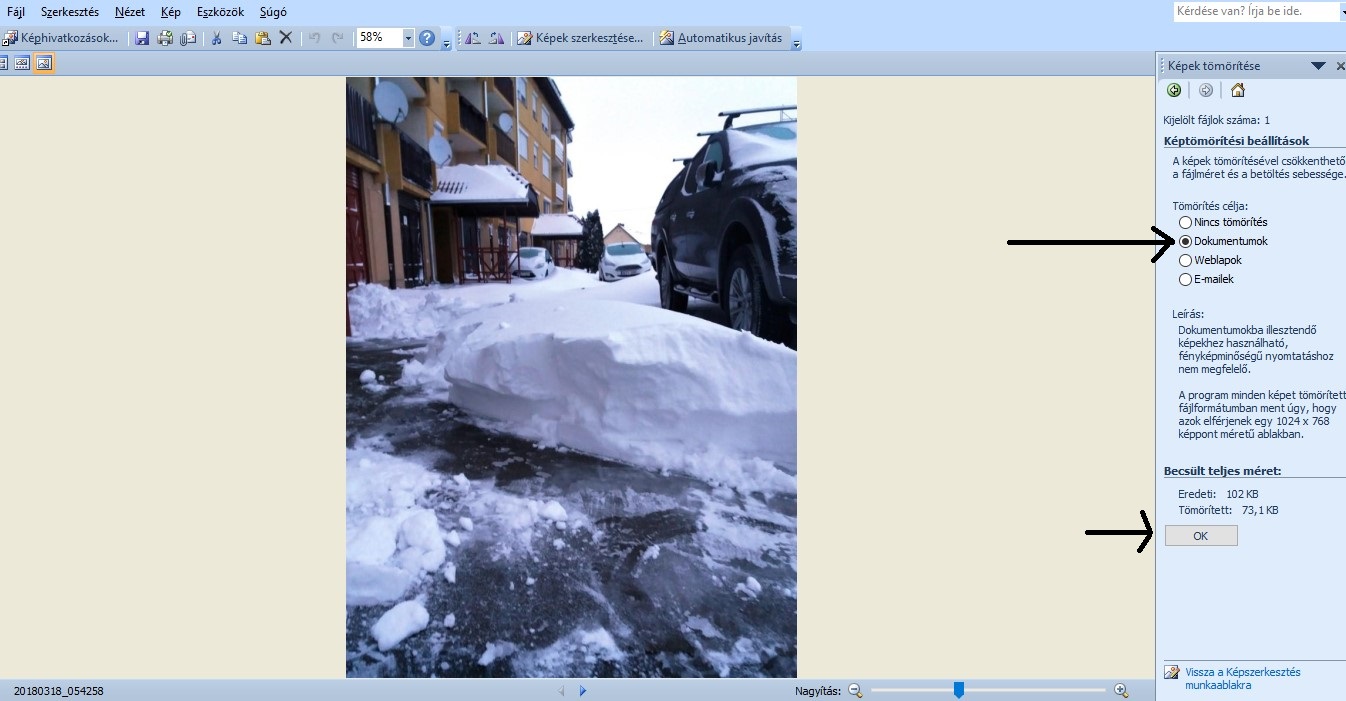Click the Copy icon in toolbar

(239, 38)
